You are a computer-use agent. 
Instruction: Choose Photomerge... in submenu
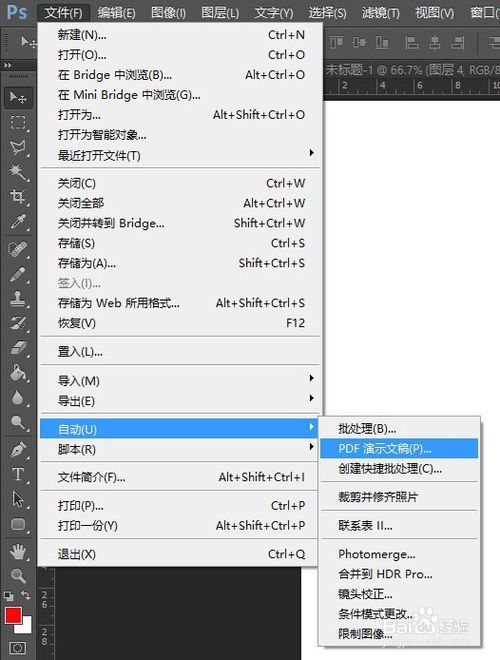(399, 554)
